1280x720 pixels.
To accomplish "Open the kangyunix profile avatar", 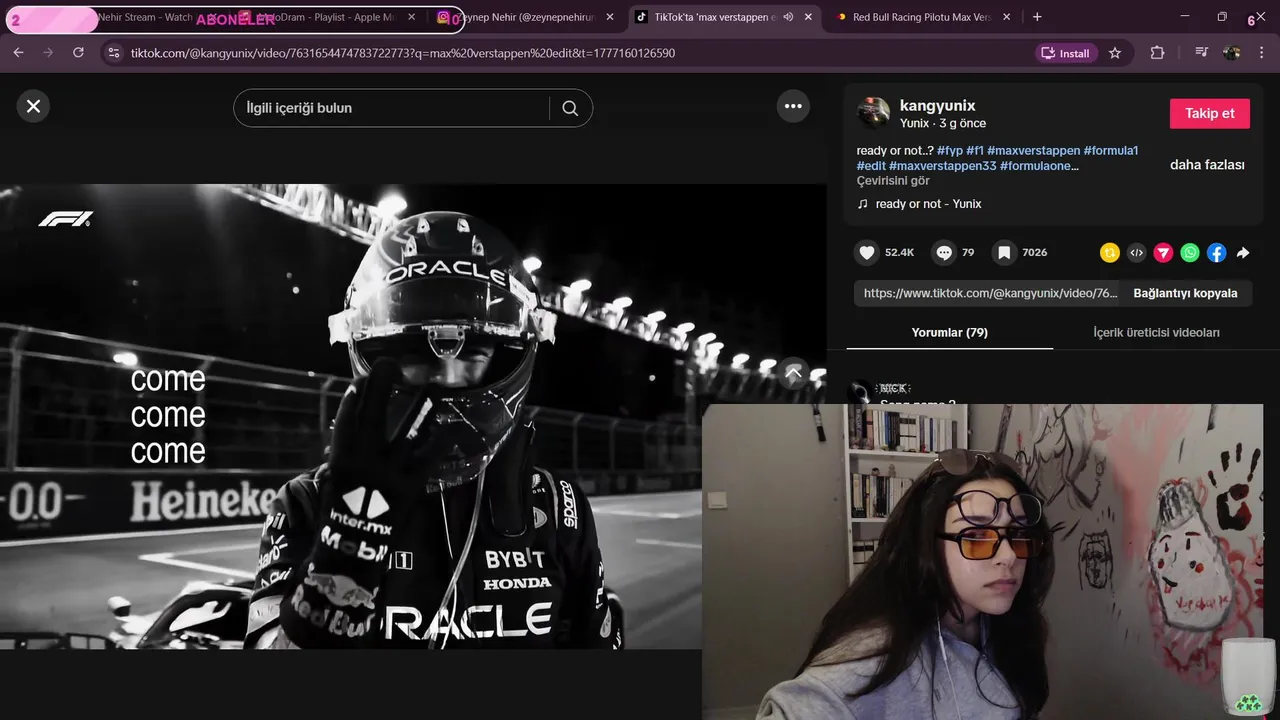I will click(874, 113).
